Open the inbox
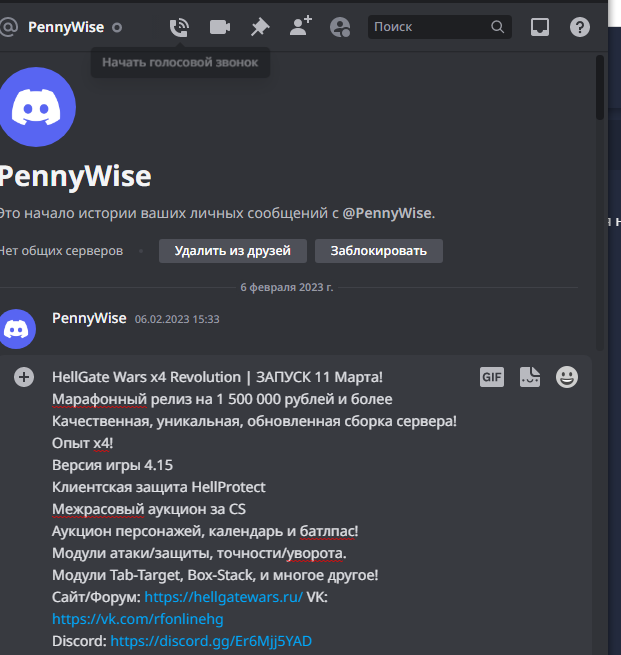Image resolution: width=621 pixels, height=655 pixels. 540,27
